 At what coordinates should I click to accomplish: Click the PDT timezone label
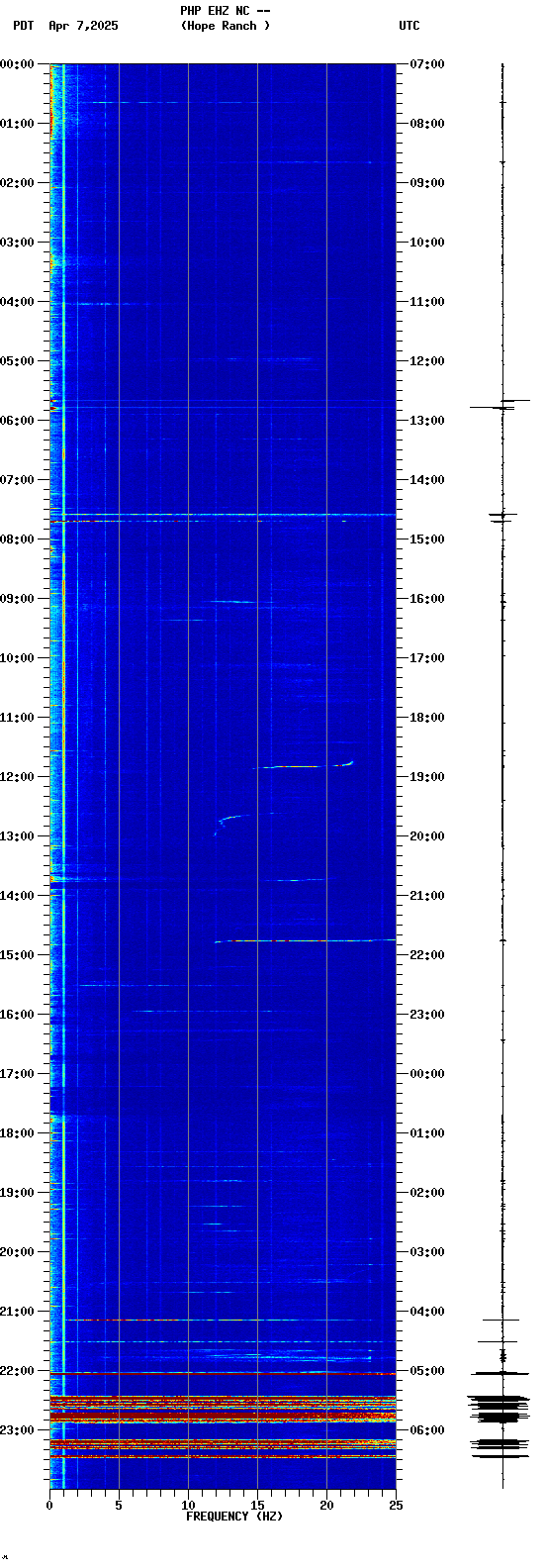click(23, 26)
